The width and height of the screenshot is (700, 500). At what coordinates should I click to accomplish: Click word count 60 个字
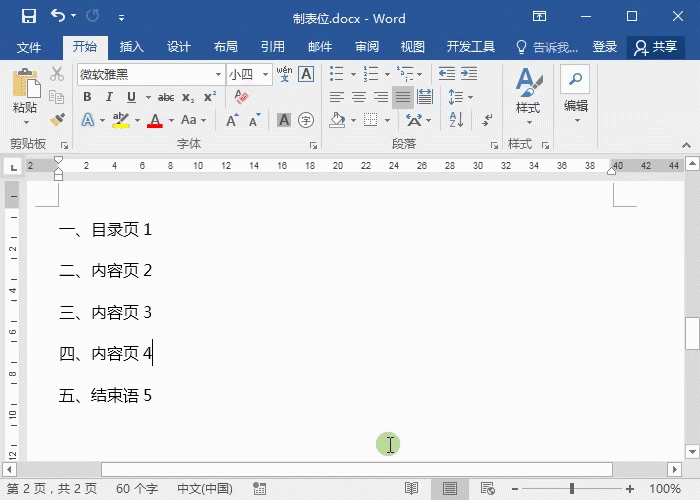click(137, 488)
